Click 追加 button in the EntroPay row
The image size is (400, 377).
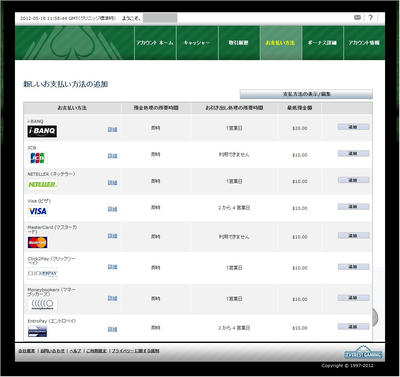pyautogui.click(x=353, y=327)
